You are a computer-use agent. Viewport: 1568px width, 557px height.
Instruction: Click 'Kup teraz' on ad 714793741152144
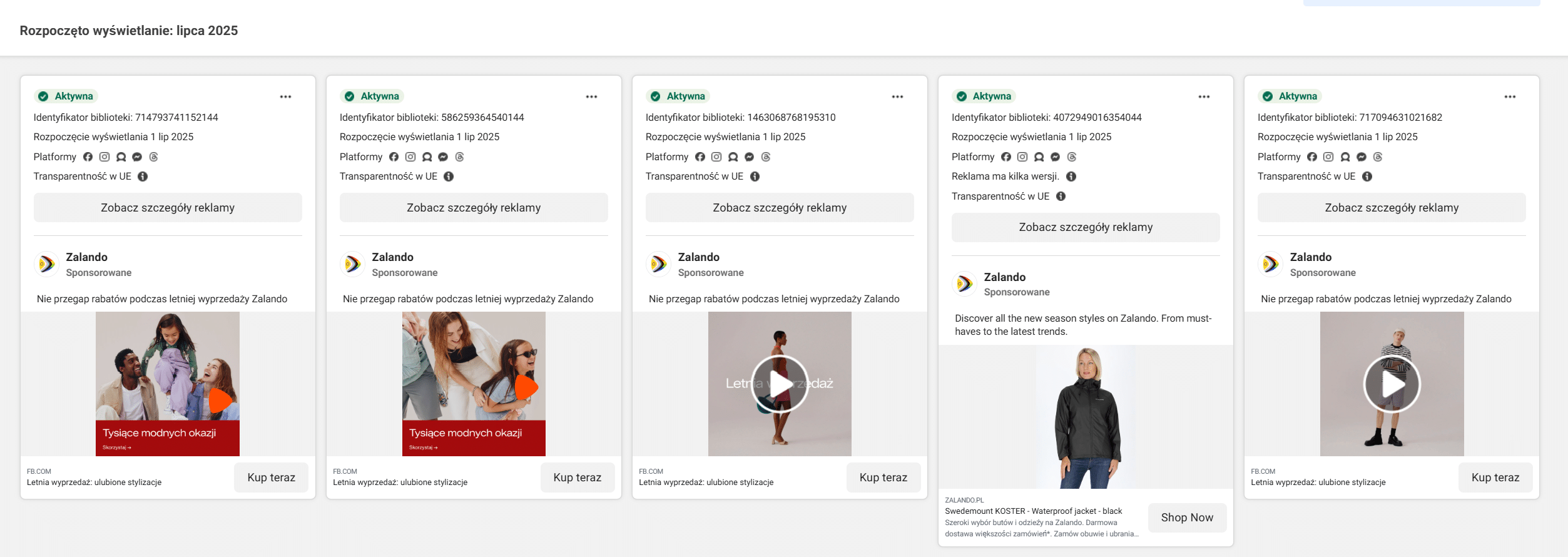click(271, 478)
